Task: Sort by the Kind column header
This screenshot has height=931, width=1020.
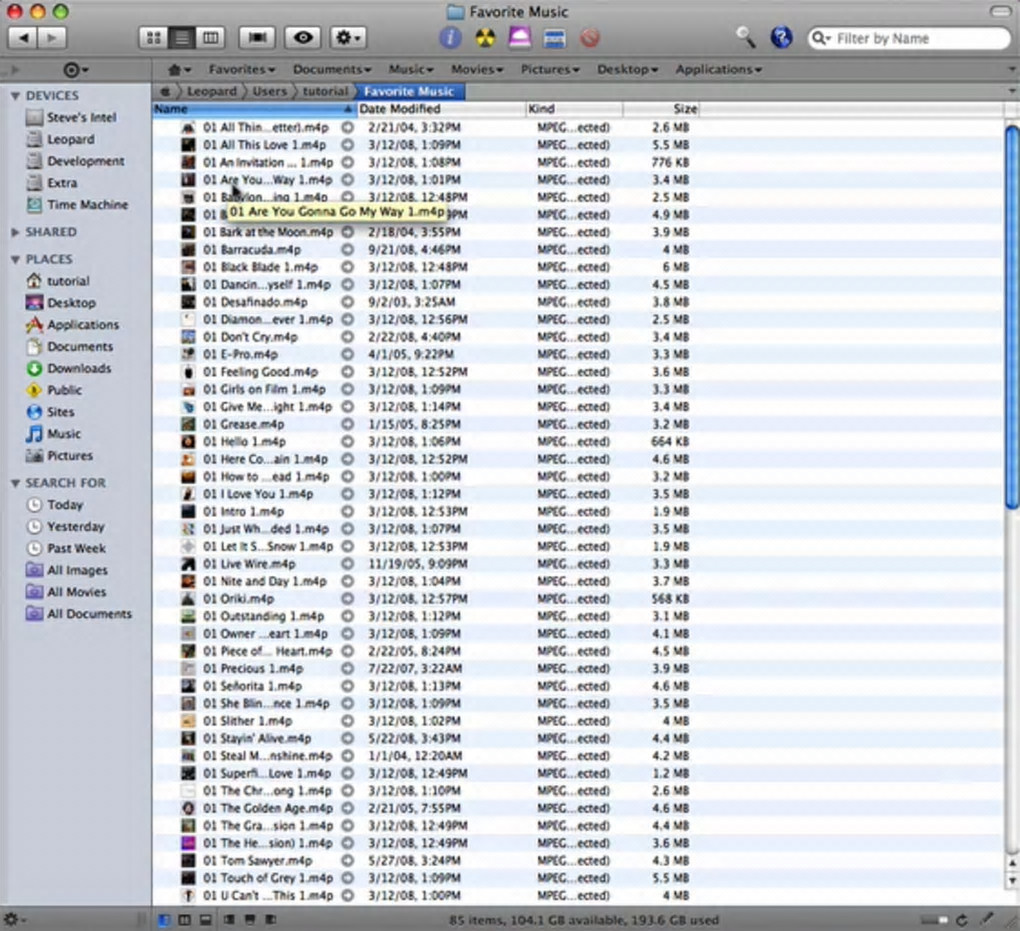Action: pyautogui.click(x=574, y=109)
